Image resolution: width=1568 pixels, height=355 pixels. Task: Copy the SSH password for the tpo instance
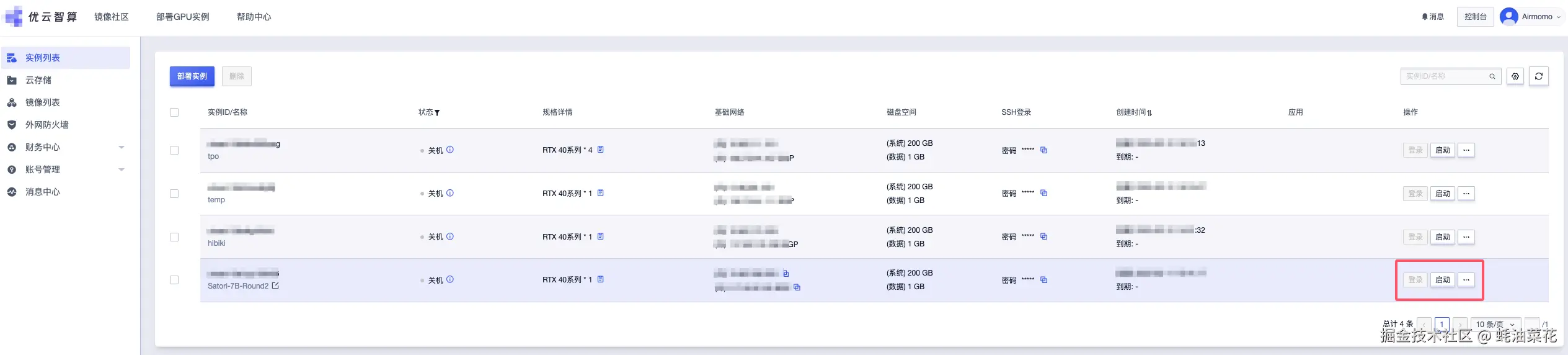click(x=1043, y=150)
